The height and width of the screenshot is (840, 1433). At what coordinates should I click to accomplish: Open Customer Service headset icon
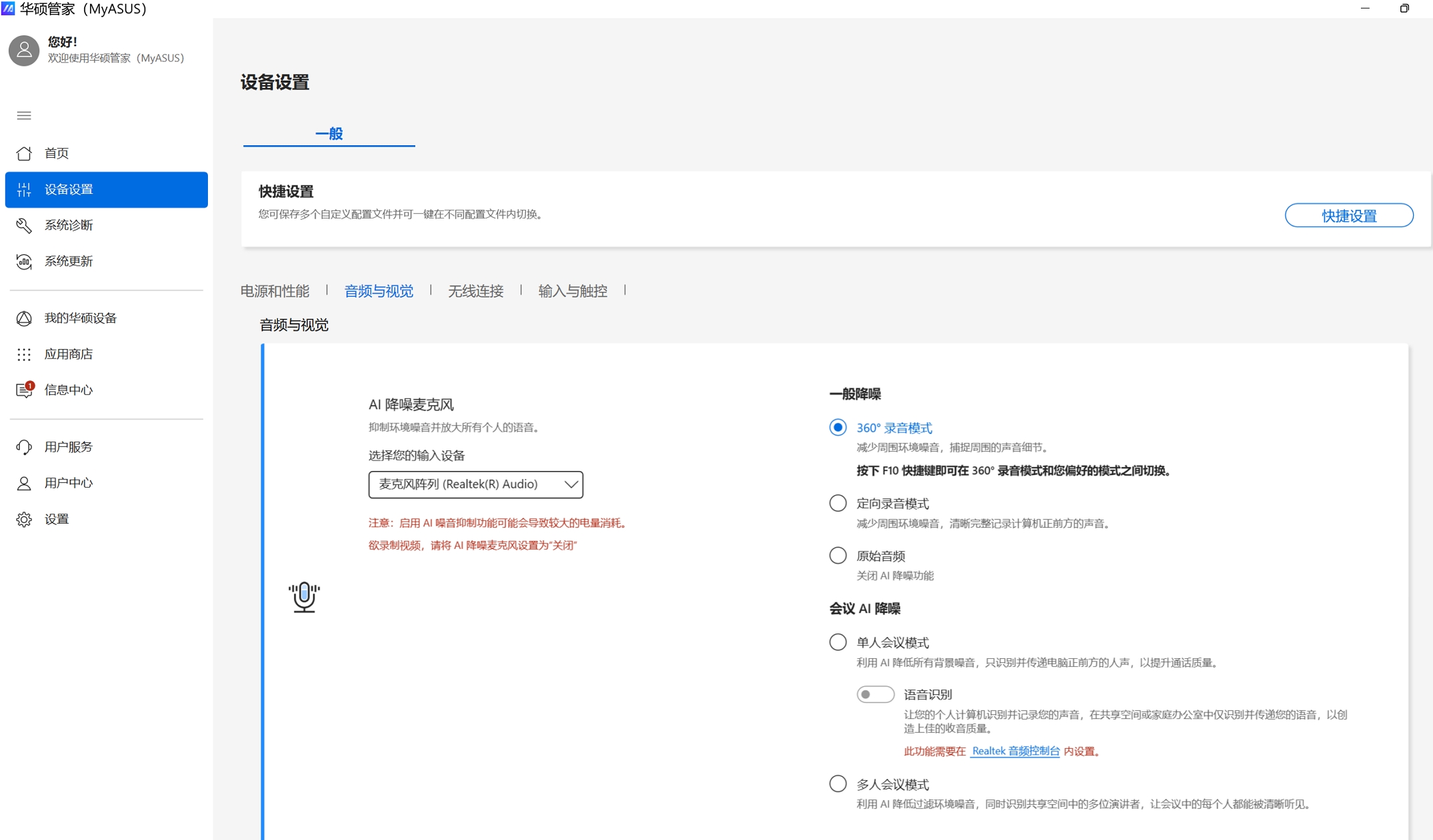(x=24, y=447)
